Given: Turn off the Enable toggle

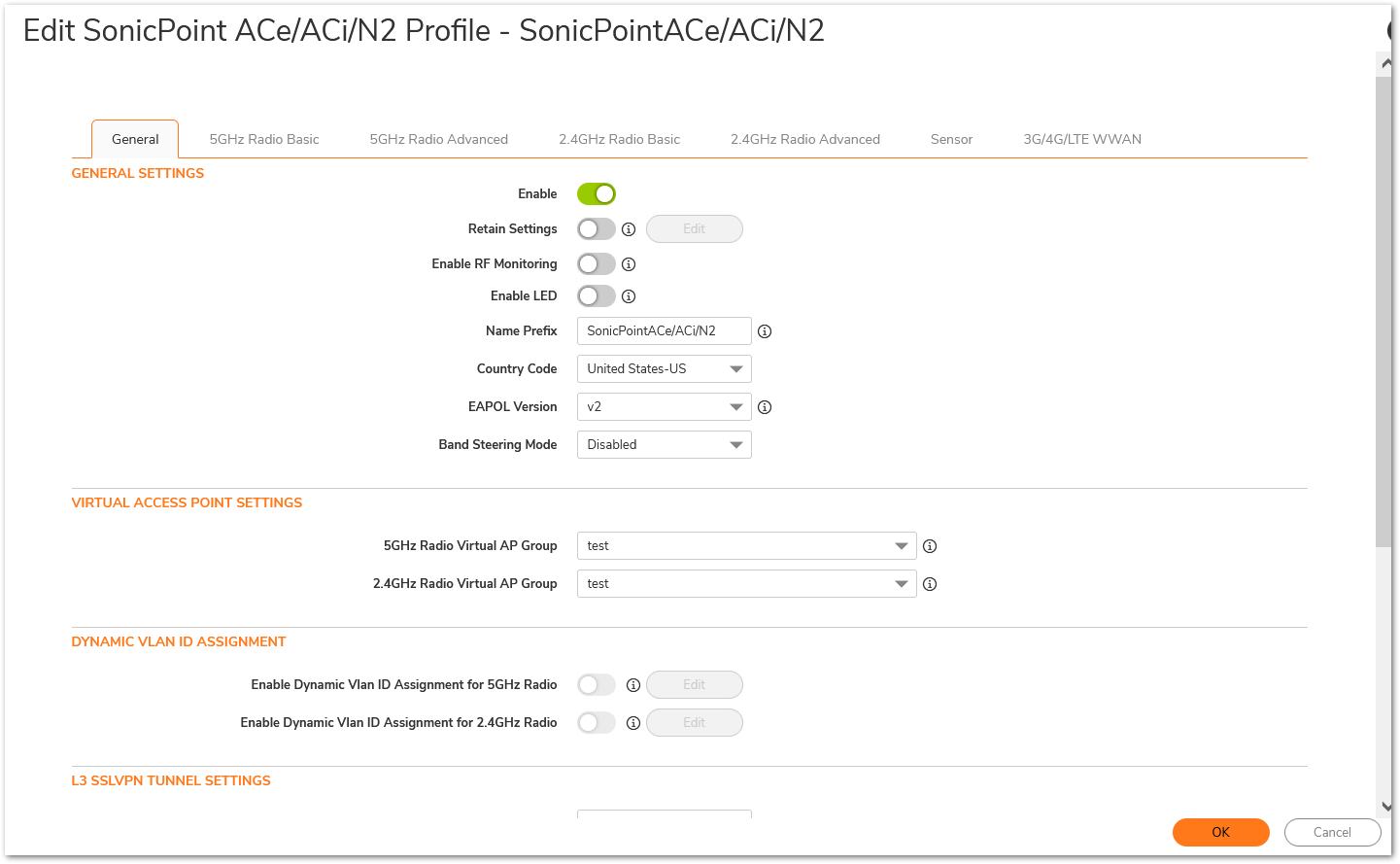Looking at the screenshot, I should (597, 194).
